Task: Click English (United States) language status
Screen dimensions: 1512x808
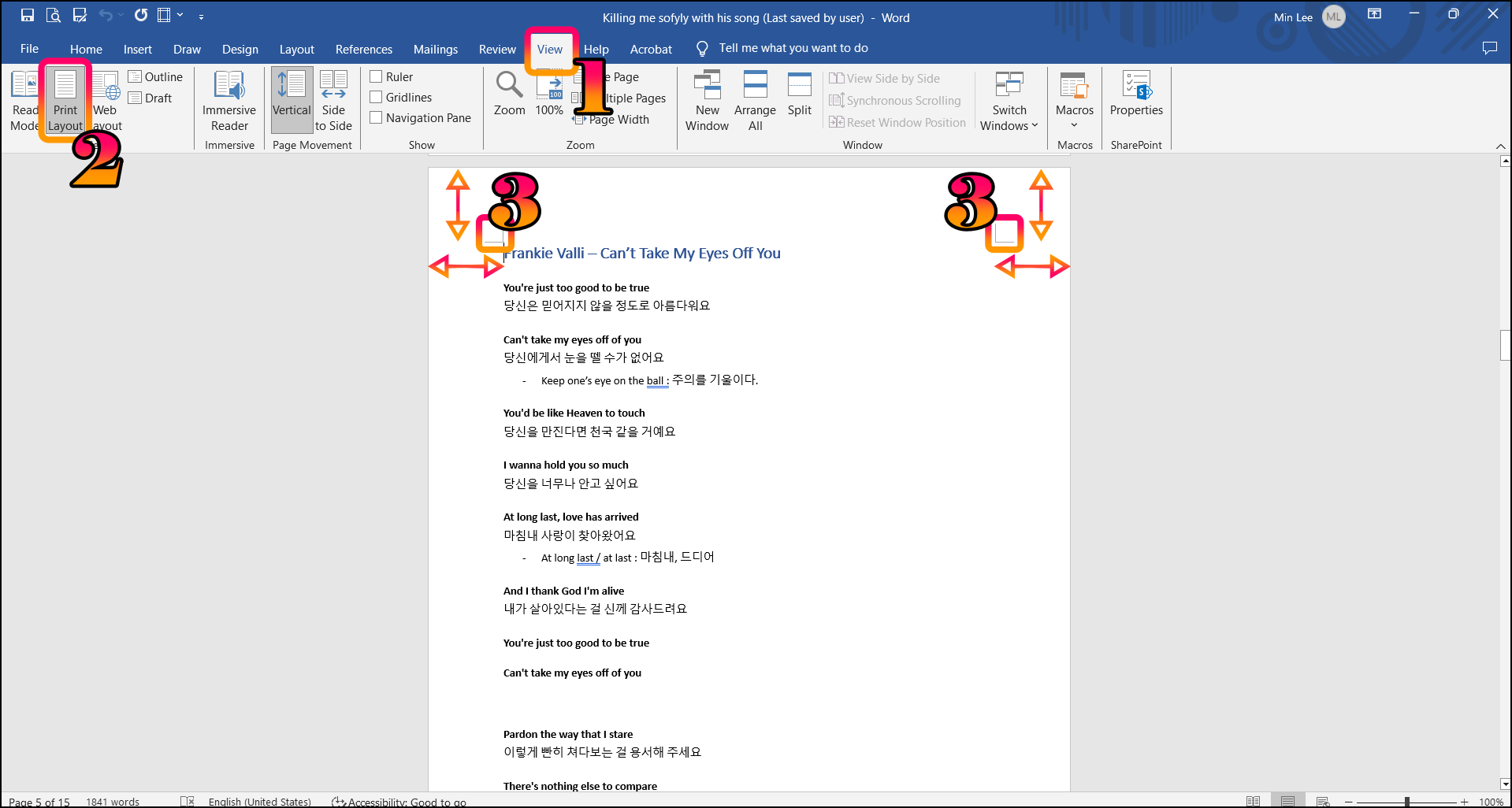Action: point(259,802)
